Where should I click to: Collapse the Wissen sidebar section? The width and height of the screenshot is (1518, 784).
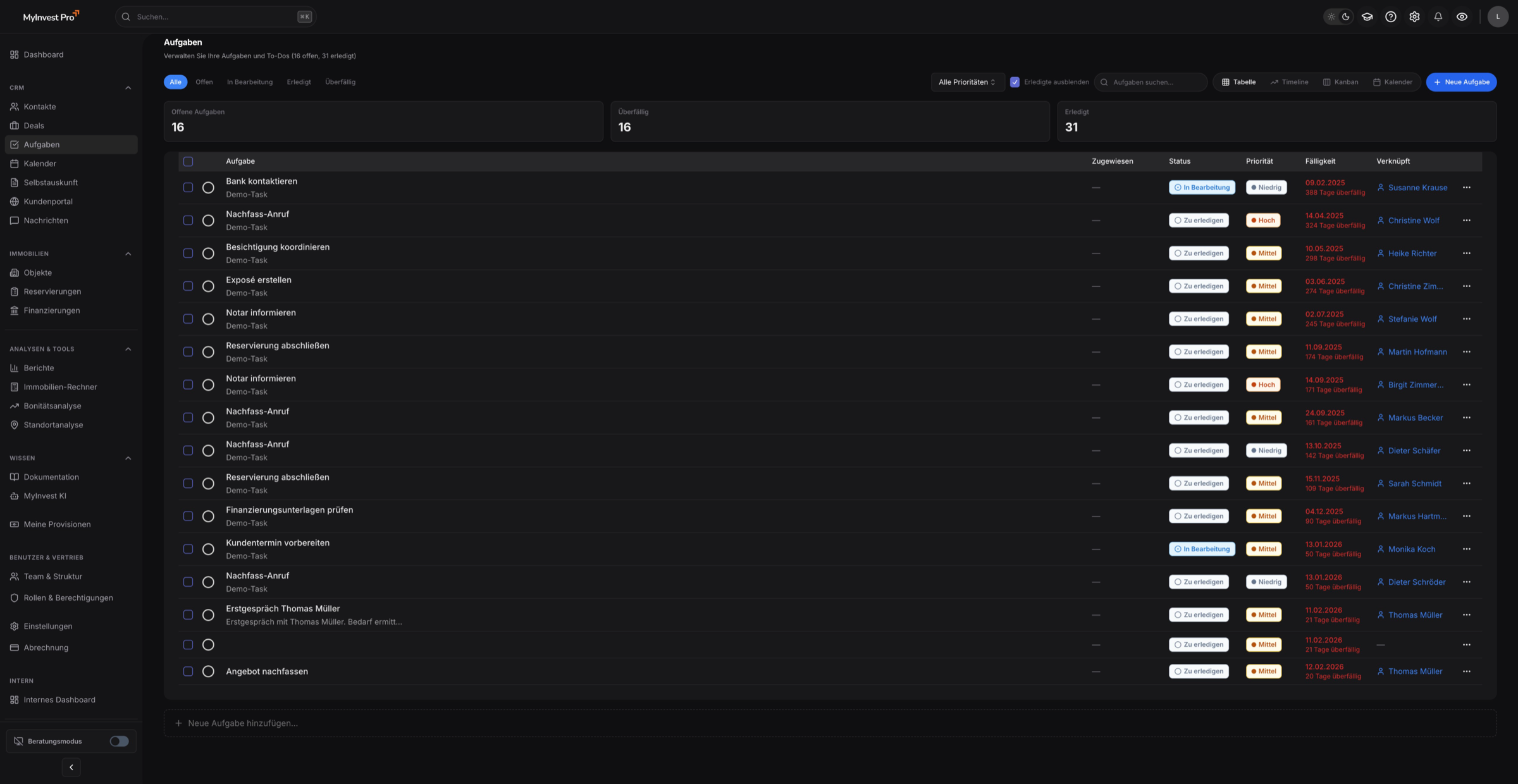[x=128, y=458]
